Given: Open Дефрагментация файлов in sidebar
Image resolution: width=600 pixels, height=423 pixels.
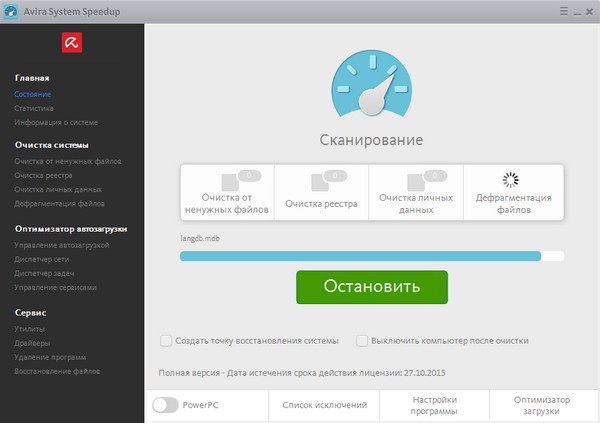Looking at the screenshot, I should click(59, 204).
